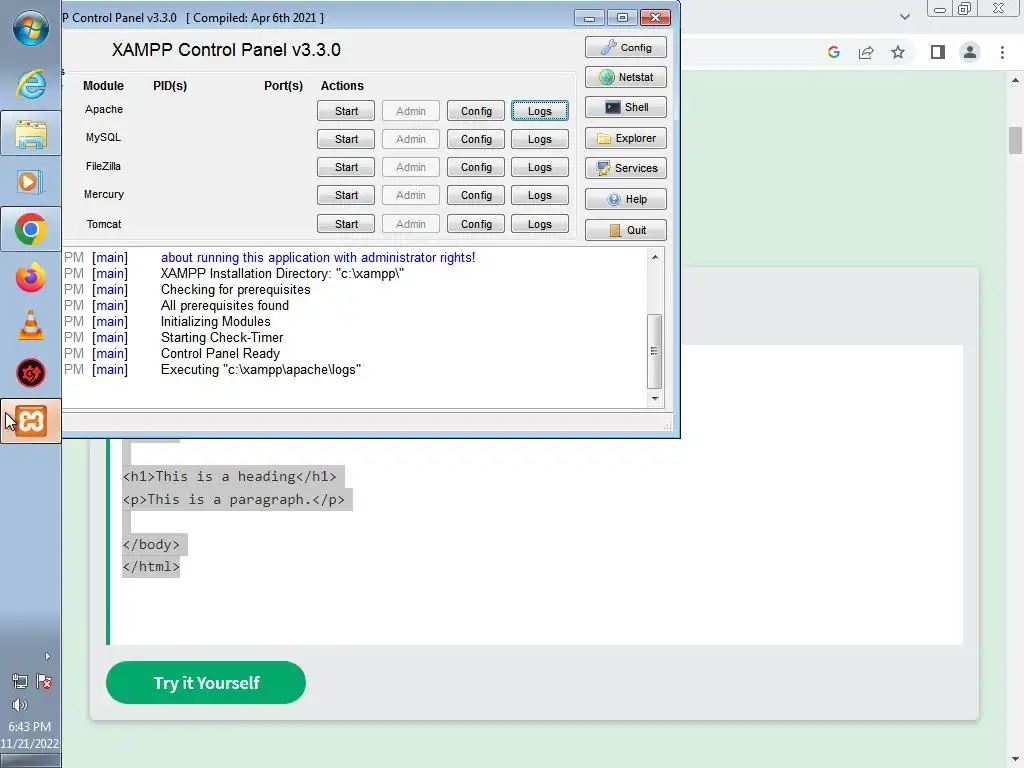Open Netstat in XAMPP panel
Image resolution: width=1024 pixels, height=768 pixels.
coord(626,77)
